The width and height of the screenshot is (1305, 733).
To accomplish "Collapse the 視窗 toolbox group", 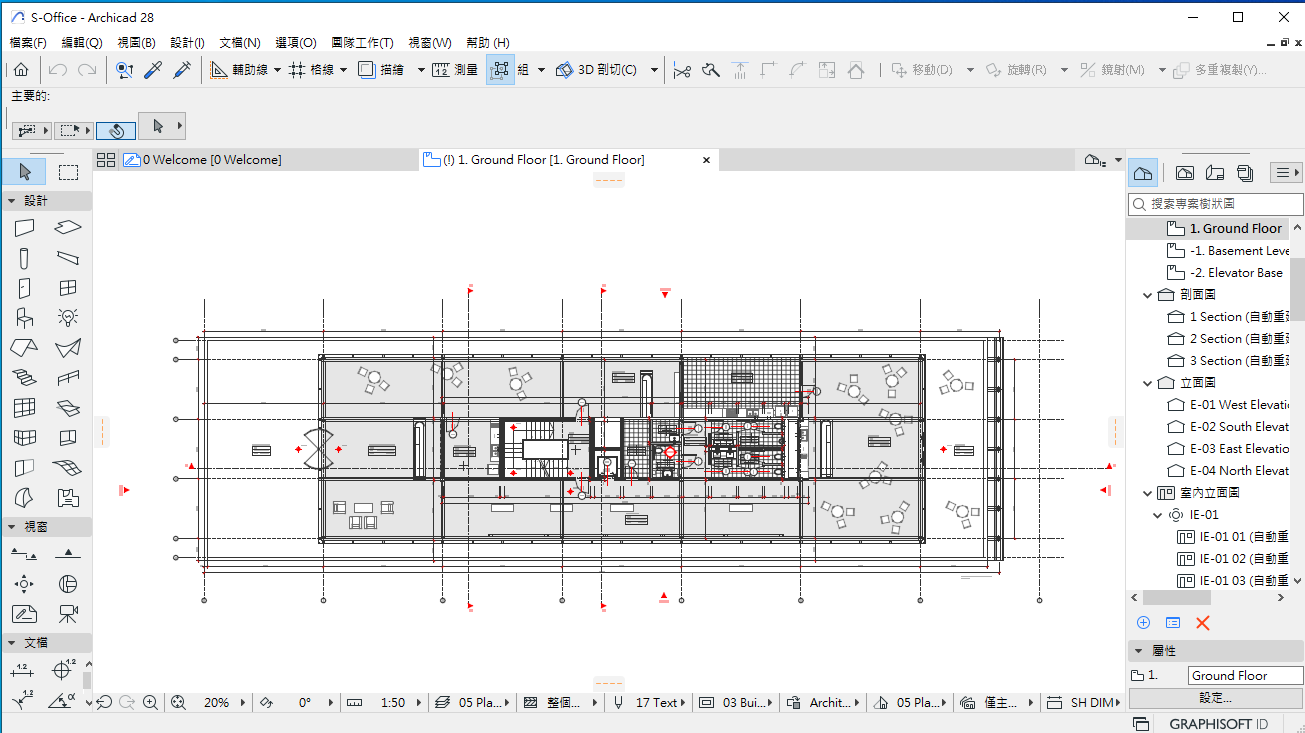I will 12,526.
